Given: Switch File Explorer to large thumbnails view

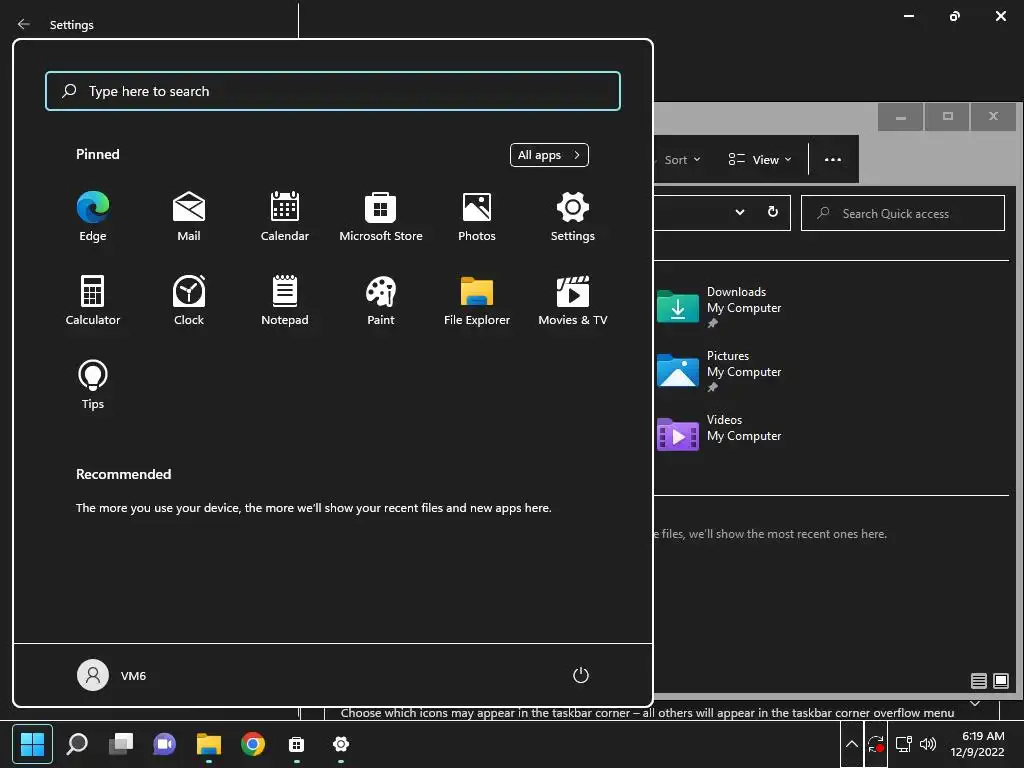Looking at the screenshot, I should [1000, 681].
